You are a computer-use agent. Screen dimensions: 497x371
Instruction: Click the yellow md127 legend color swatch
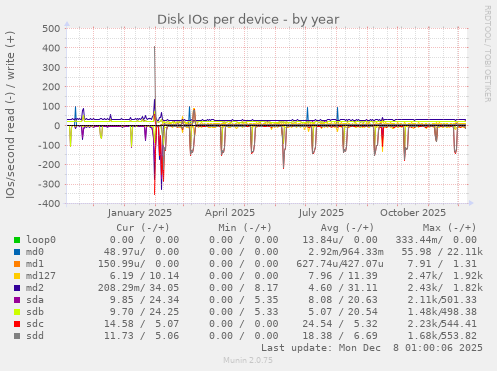click(17, 276)
